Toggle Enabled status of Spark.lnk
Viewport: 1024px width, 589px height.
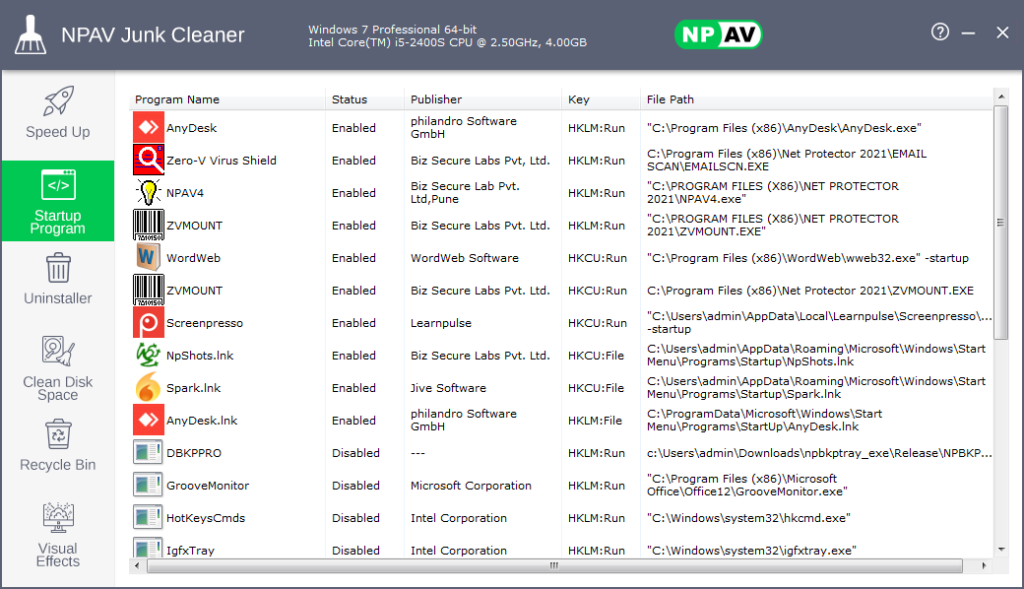[354, 388]
